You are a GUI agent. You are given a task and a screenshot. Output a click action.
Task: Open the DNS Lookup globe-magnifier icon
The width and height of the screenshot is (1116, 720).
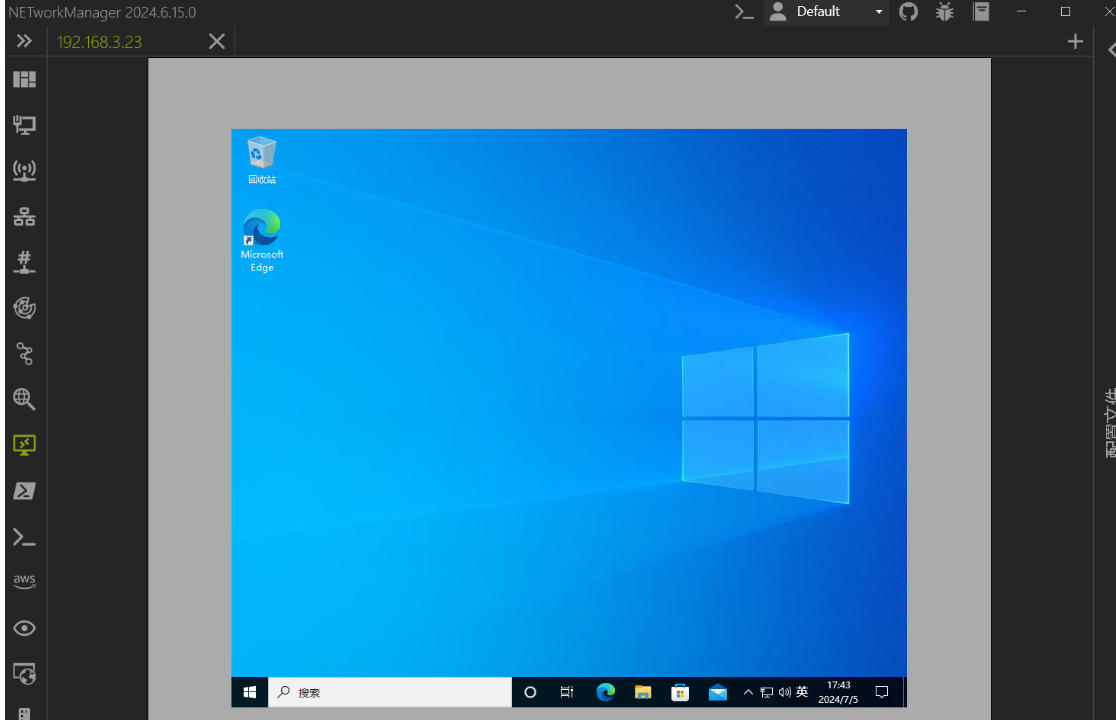click(24, 399)
